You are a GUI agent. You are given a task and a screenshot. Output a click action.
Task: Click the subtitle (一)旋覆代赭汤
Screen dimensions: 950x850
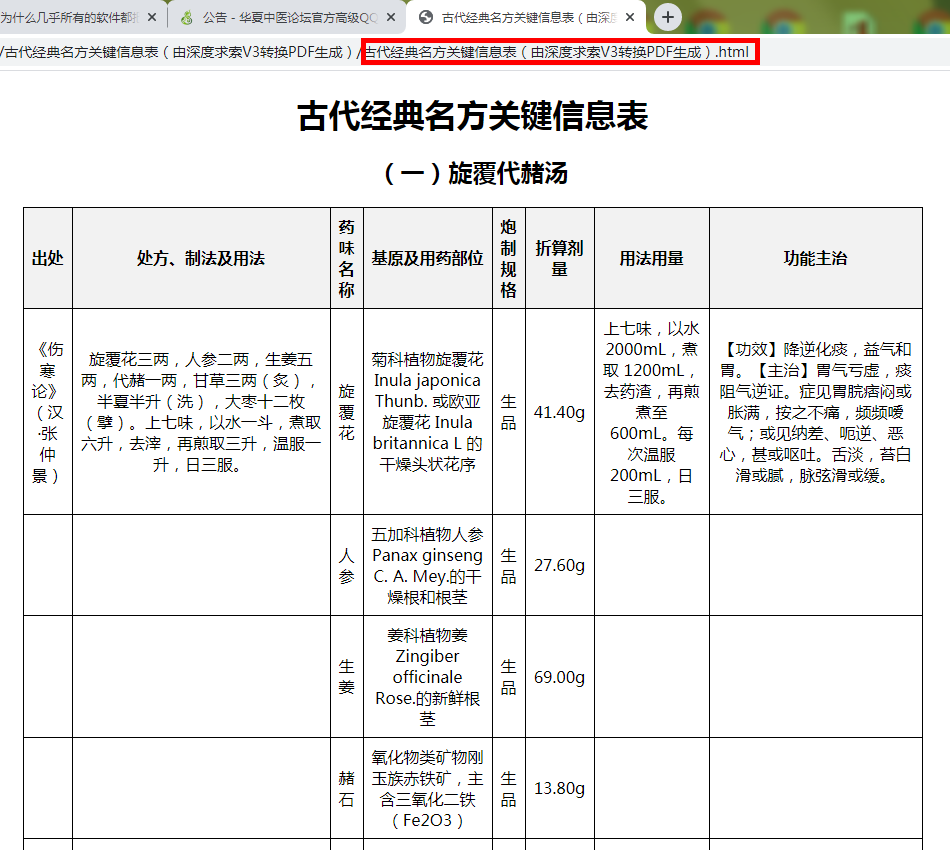click(473, 173)
